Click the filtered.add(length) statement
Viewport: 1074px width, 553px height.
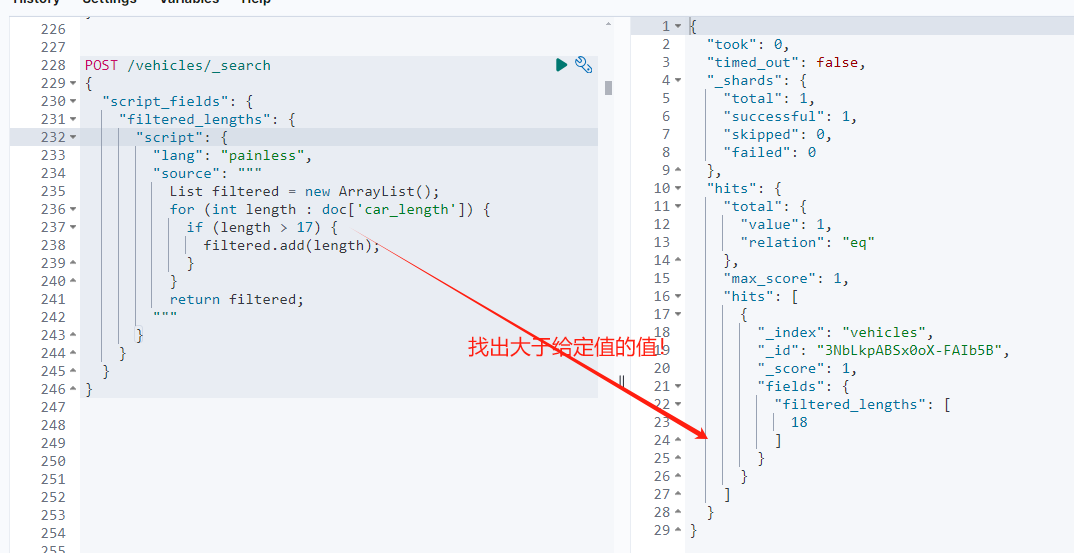pos(292,245)
